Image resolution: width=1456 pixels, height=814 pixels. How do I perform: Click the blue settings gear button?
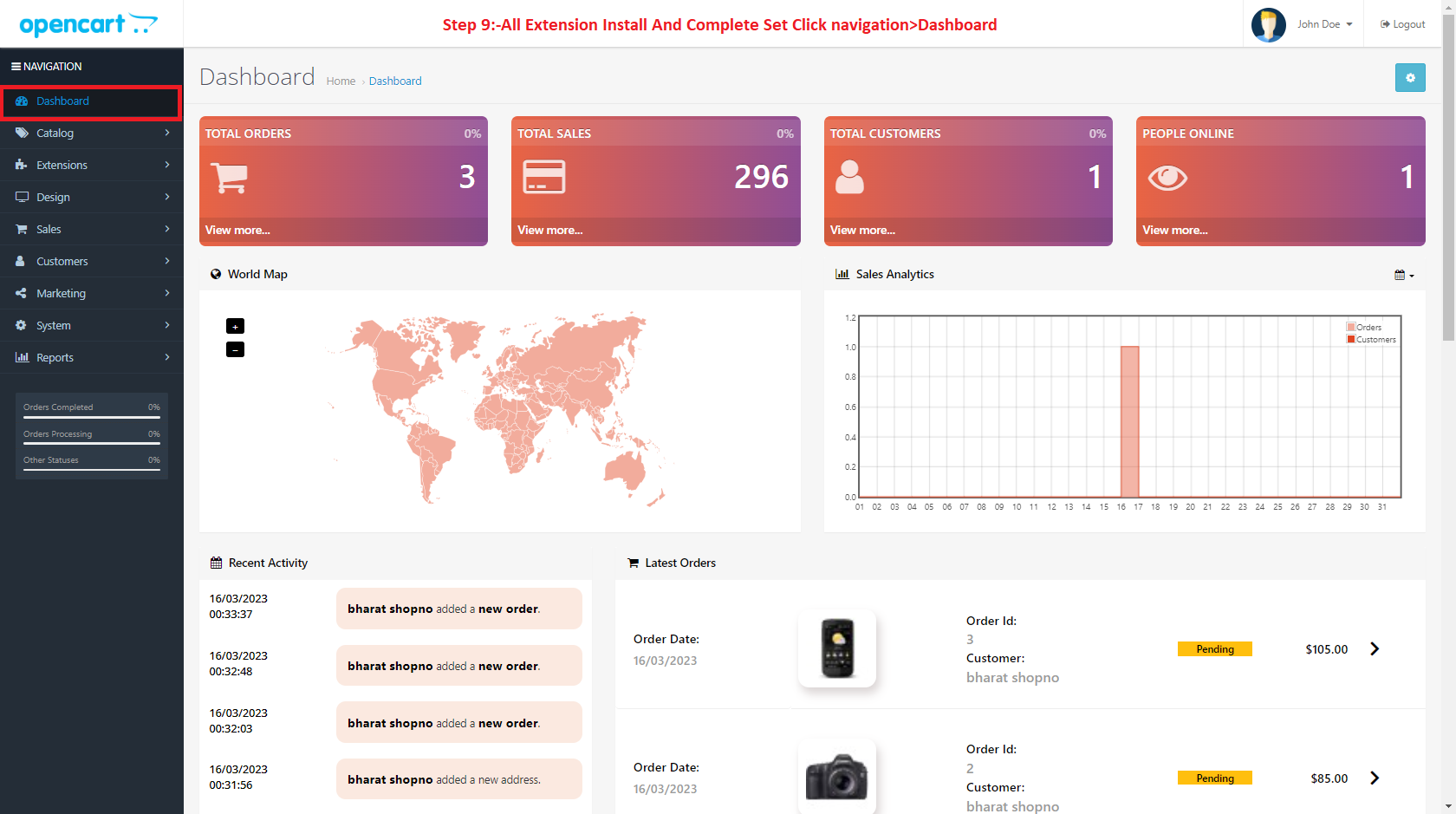(x=1410, y=78)
